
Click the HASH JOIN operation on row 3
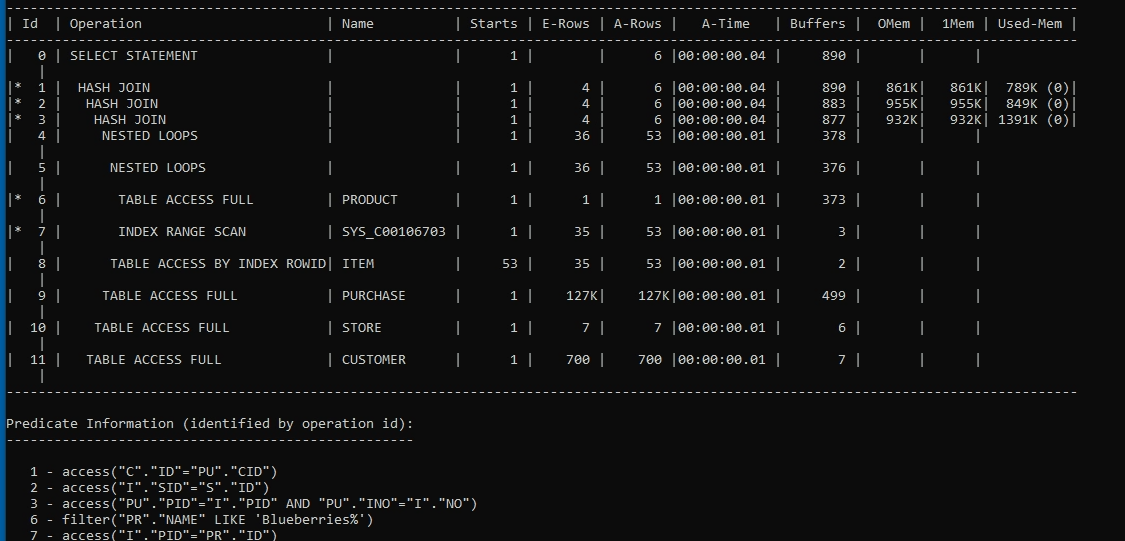[x=130, y=119]
